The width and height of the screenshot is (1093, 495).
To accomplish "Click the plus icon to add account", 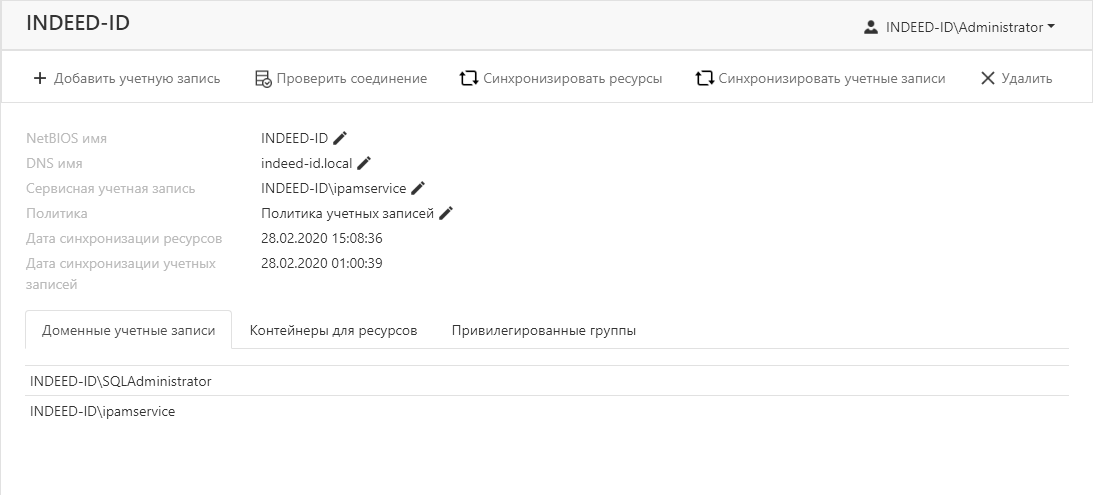I will (40, 78).
